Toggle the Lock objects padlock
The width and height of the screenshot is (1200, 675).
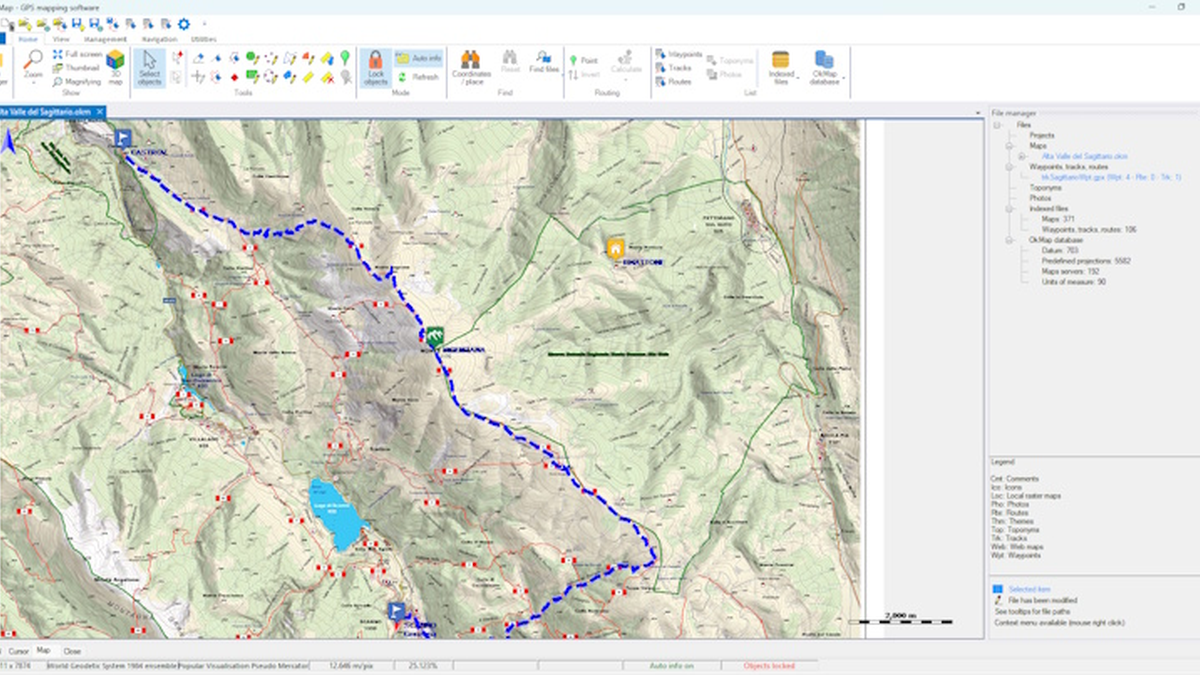pyautogui.click(x=375, y=67)
